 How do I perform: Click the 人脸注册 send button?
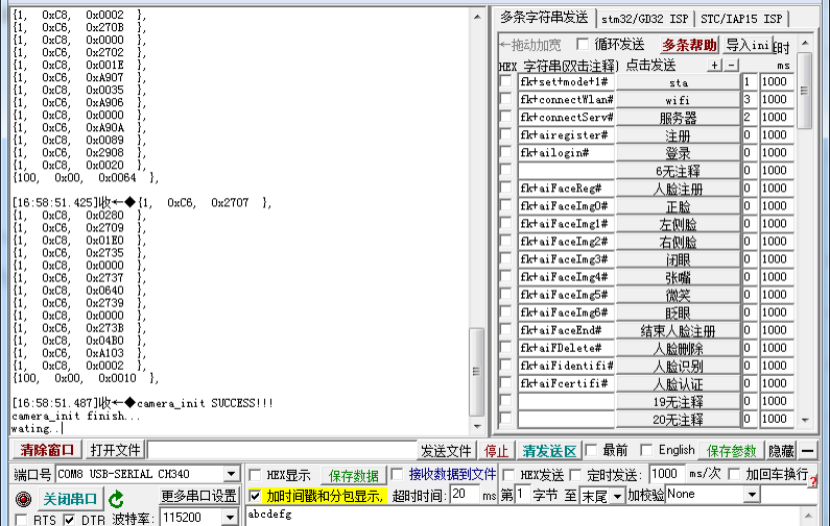678,188
